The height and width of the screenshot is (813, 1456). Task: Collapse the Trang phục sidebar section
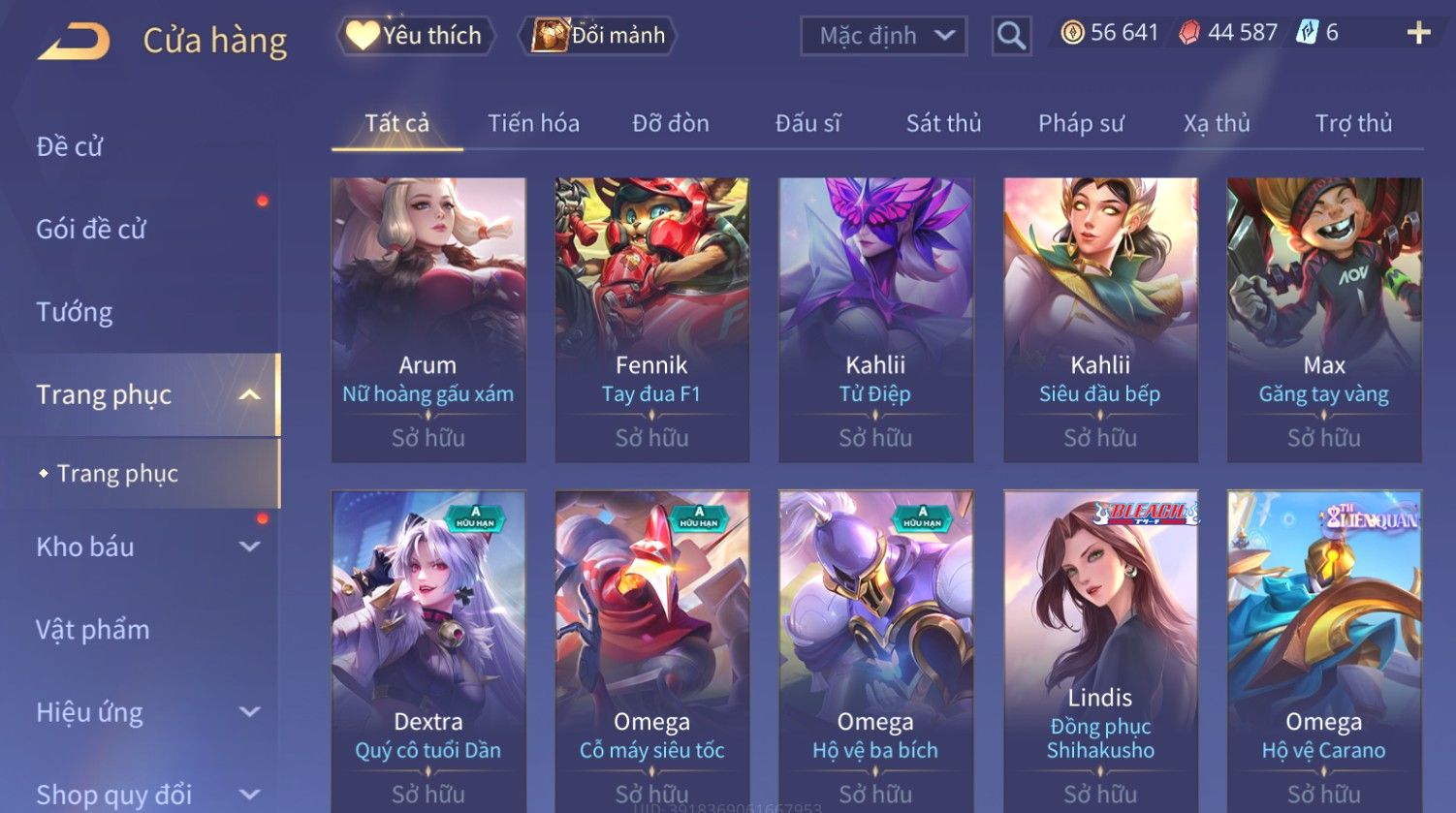(x=250, y=395)
